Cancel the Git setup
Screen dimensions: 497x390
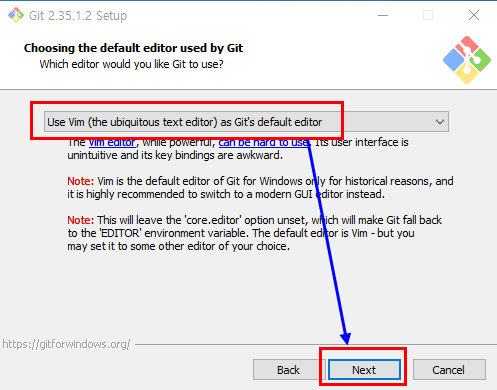449,370
